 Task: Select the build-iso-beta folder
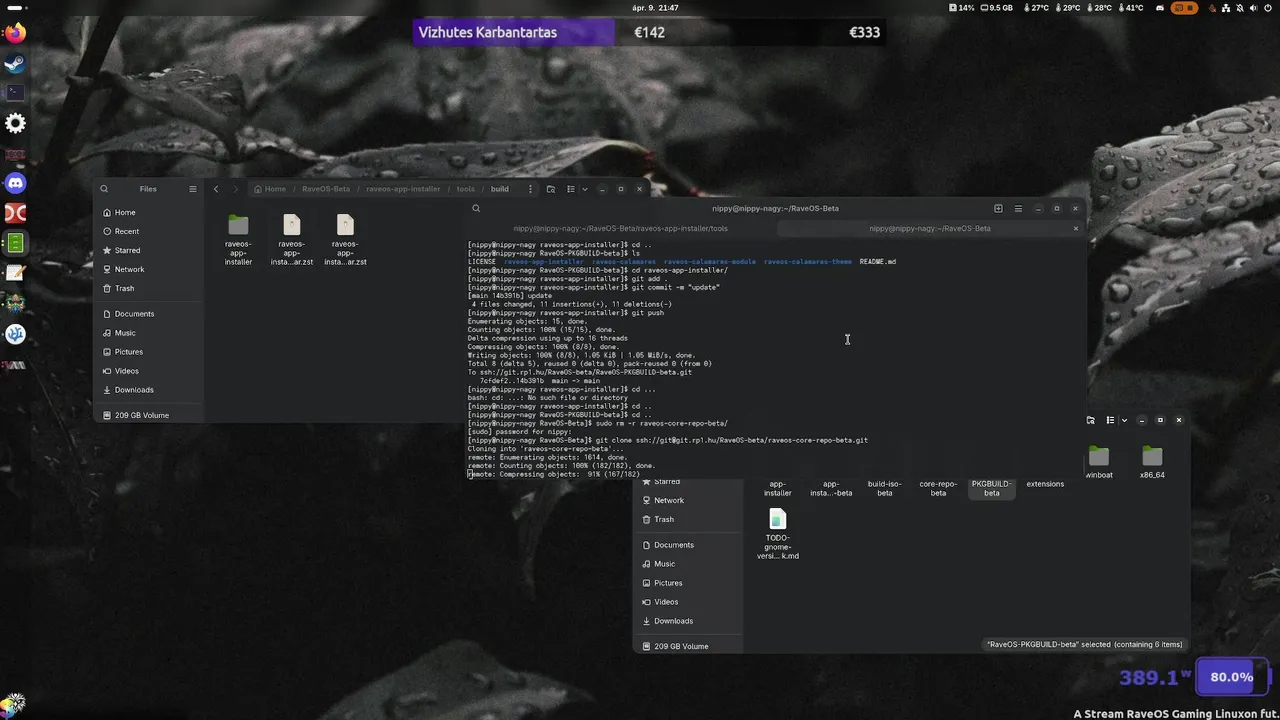pos(884,488)
